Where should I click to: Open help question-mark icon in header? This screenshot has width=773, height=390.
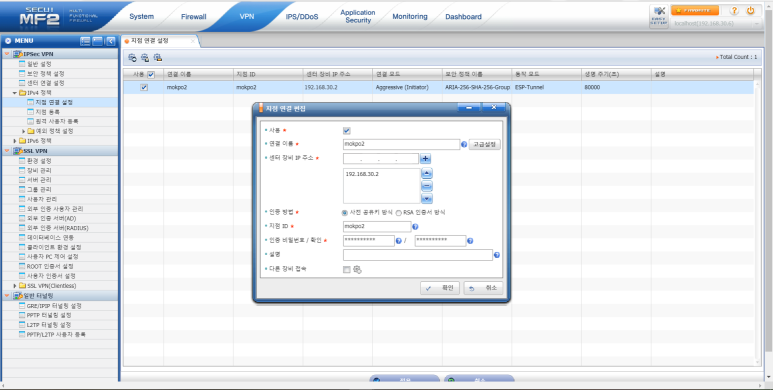[x=734, y=10]
